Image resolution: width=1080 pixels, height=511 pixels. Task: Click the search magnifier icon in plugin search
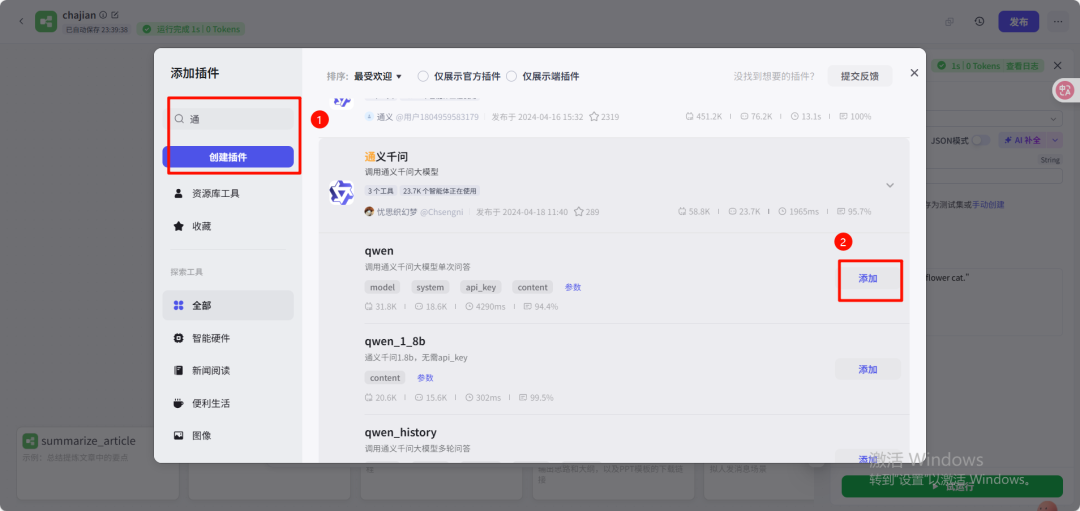coord(178,119)
